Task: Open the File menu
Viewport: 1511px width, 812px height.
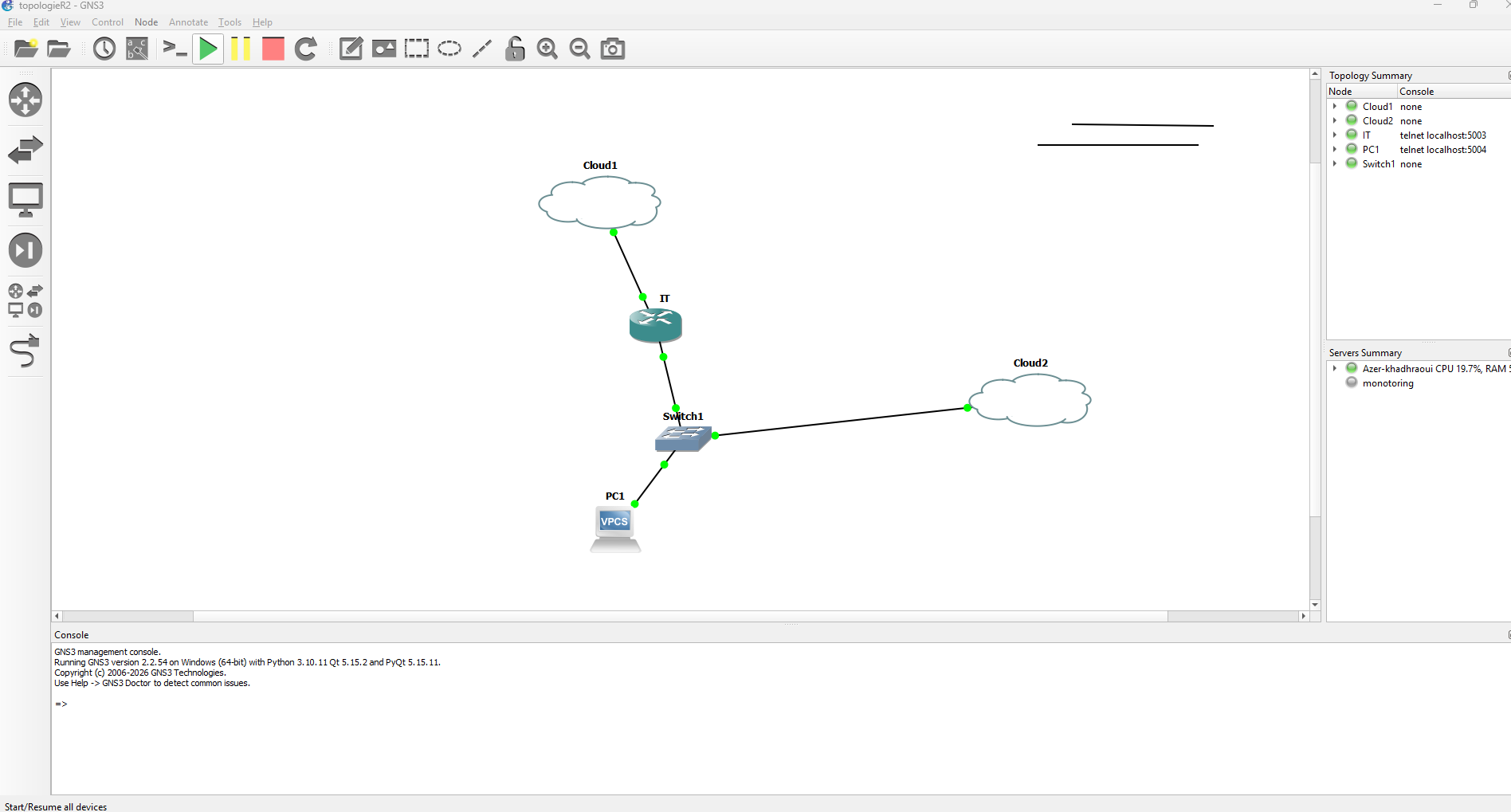Action: click(x=15, y=22)
